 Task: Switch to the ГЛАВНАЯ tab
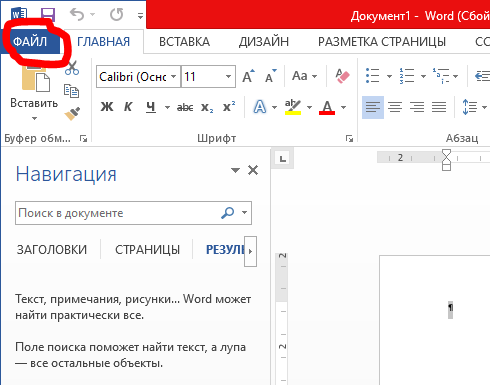tap(103, 42)
